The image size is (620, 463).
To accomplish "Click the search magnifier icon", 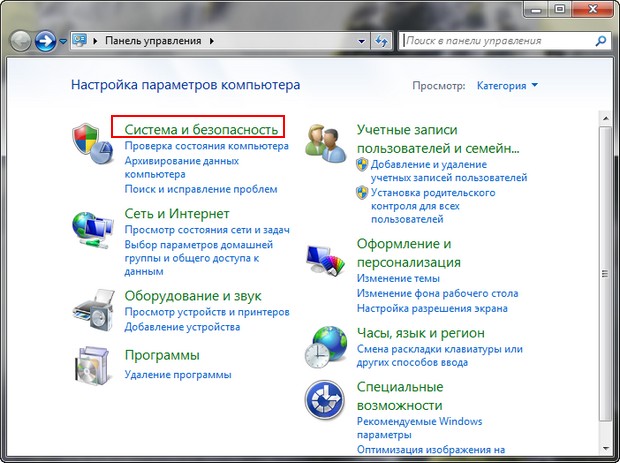I will [601, 41].
